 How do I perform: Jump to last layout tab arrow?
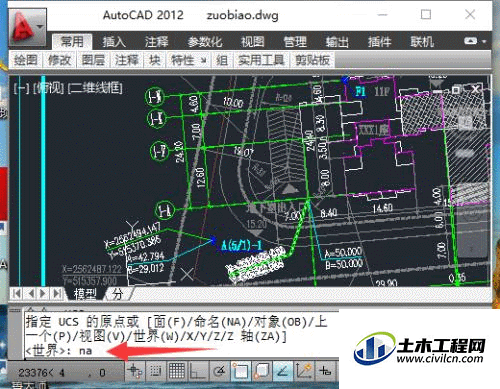click(x=57, y=294)
